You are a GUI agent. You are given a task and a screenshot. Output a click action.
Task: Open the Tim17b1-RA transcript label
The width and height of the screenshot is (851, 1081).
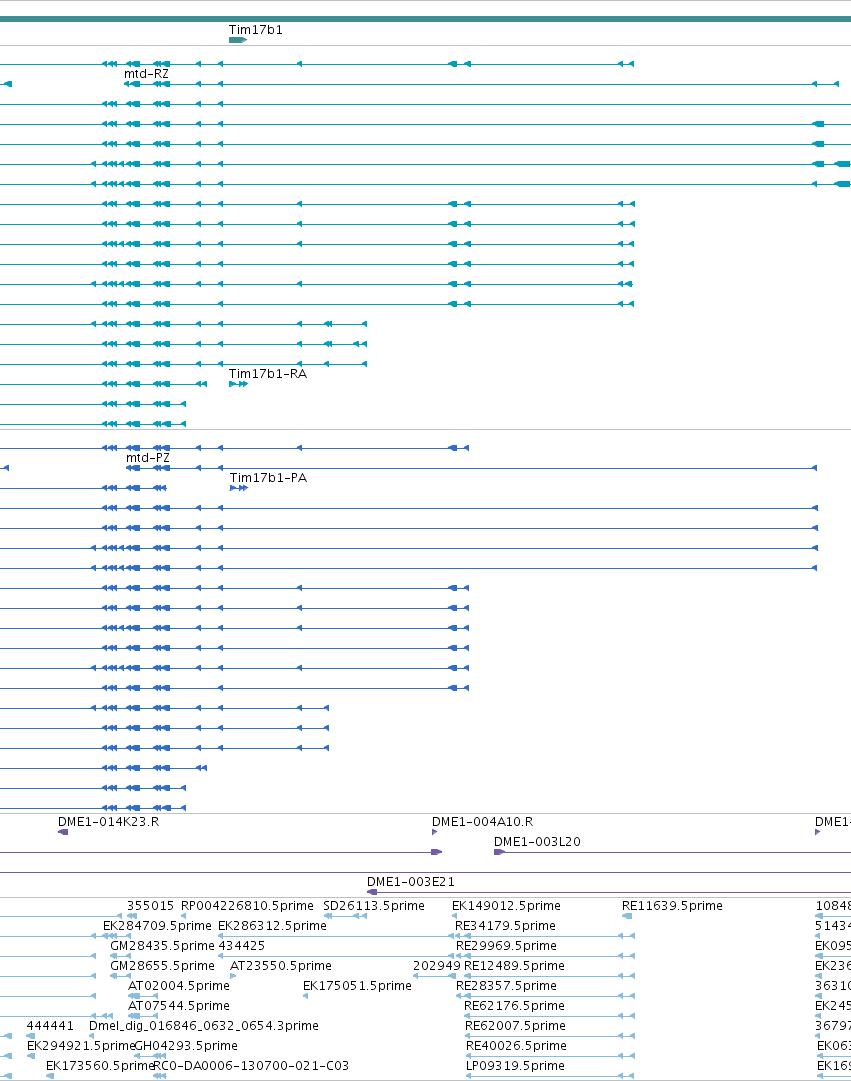(x=268, y=374)
